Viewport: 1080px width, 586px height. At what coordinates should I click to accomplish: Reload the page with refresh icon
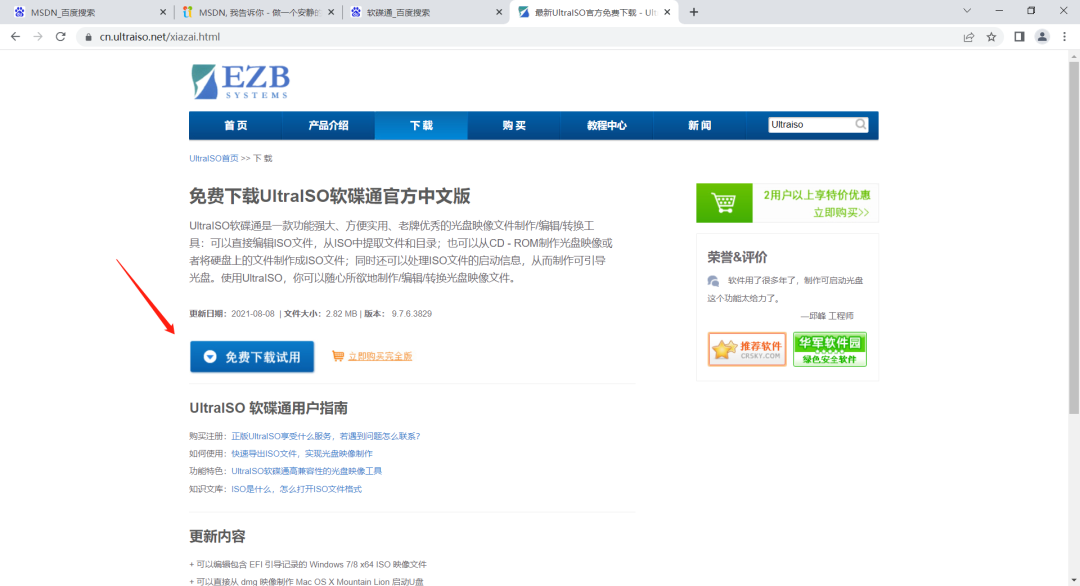tap(61, 36)
